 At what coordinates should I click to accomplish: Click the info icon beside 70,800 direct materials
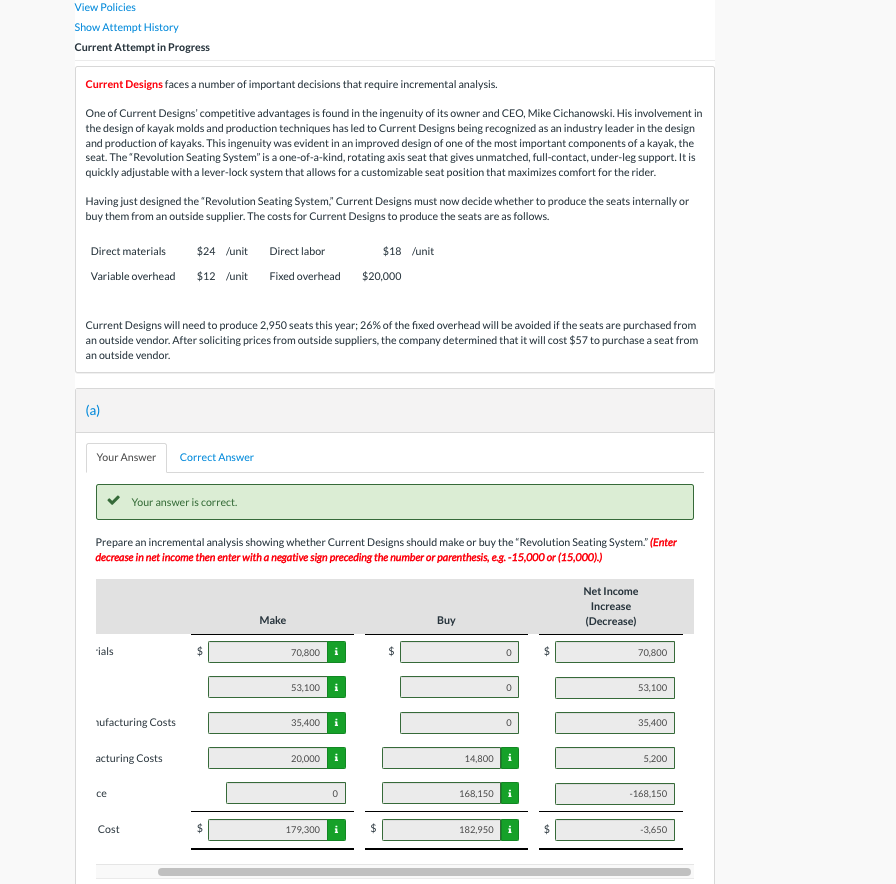pyautogui.click(x=336, y=651)
